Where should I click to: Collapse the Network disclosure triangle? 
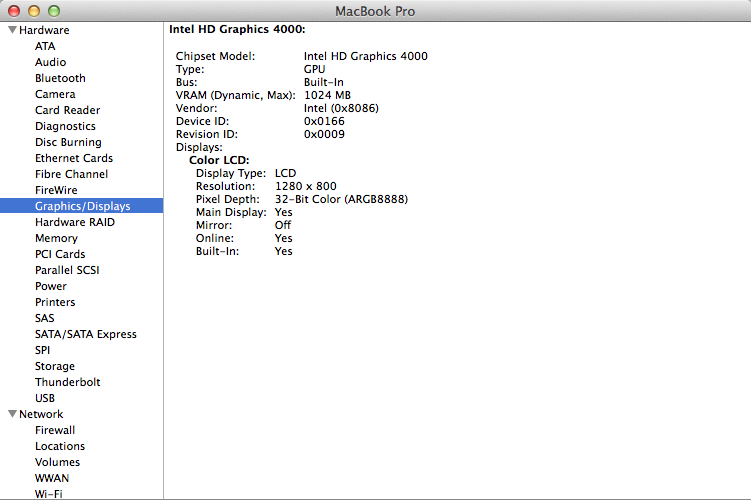(x=12, y=414)
